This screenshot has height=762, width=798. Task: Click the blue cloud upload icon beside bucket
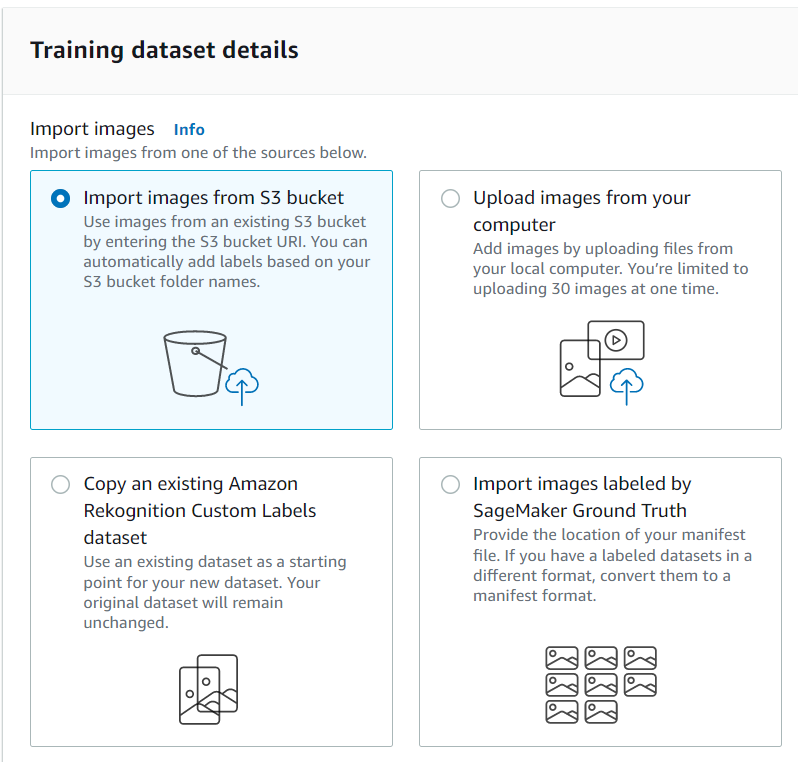(242, 386)
